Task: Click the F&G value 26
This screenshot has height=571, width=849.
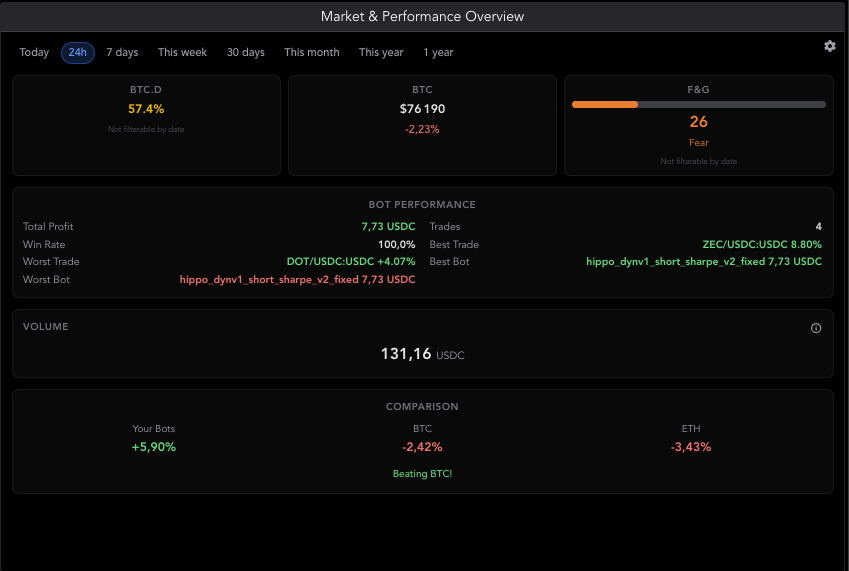Action: pos(698,122)
